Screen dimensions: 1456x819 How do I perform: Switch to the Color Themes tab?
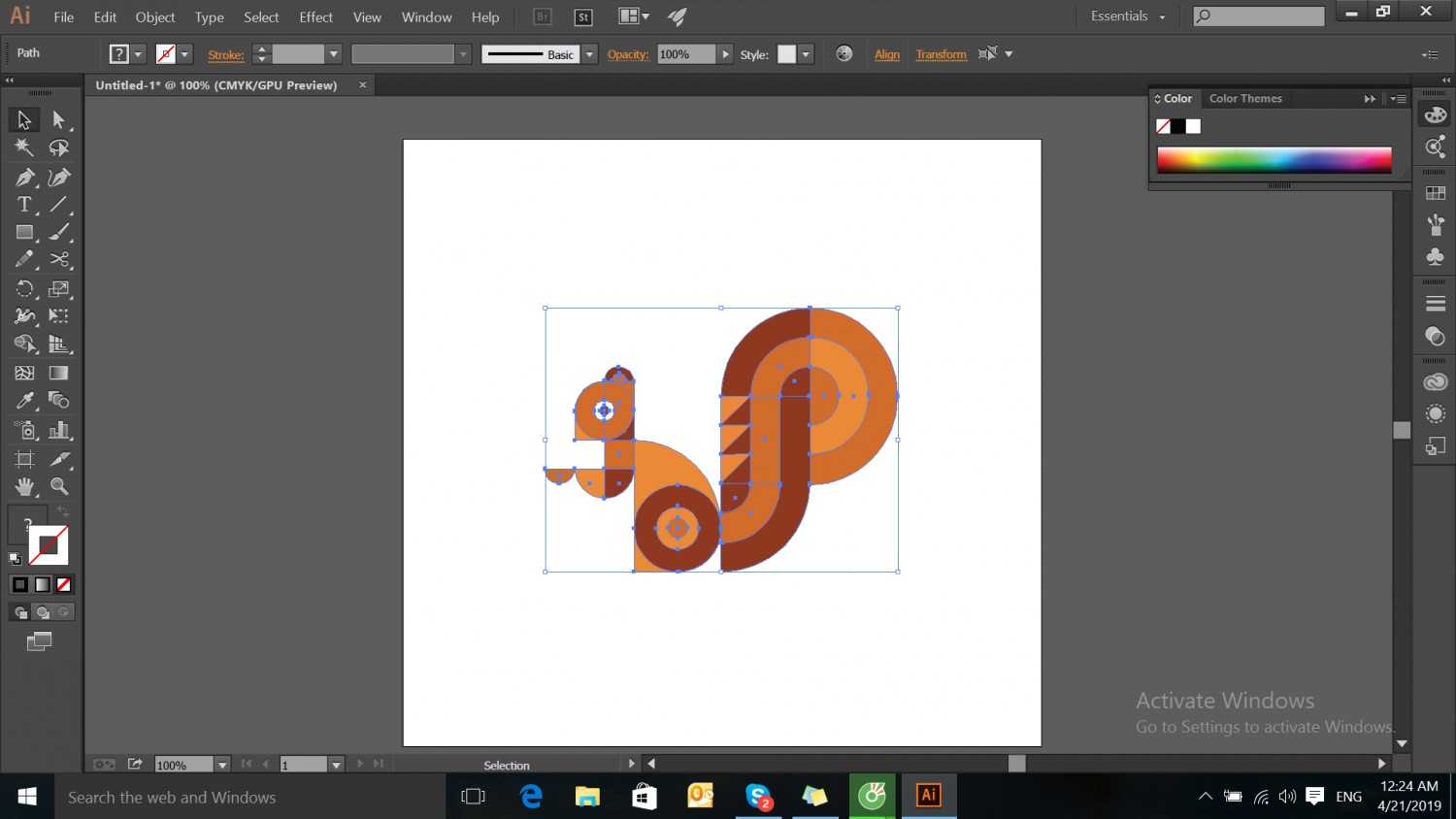tap(1245, 98)
